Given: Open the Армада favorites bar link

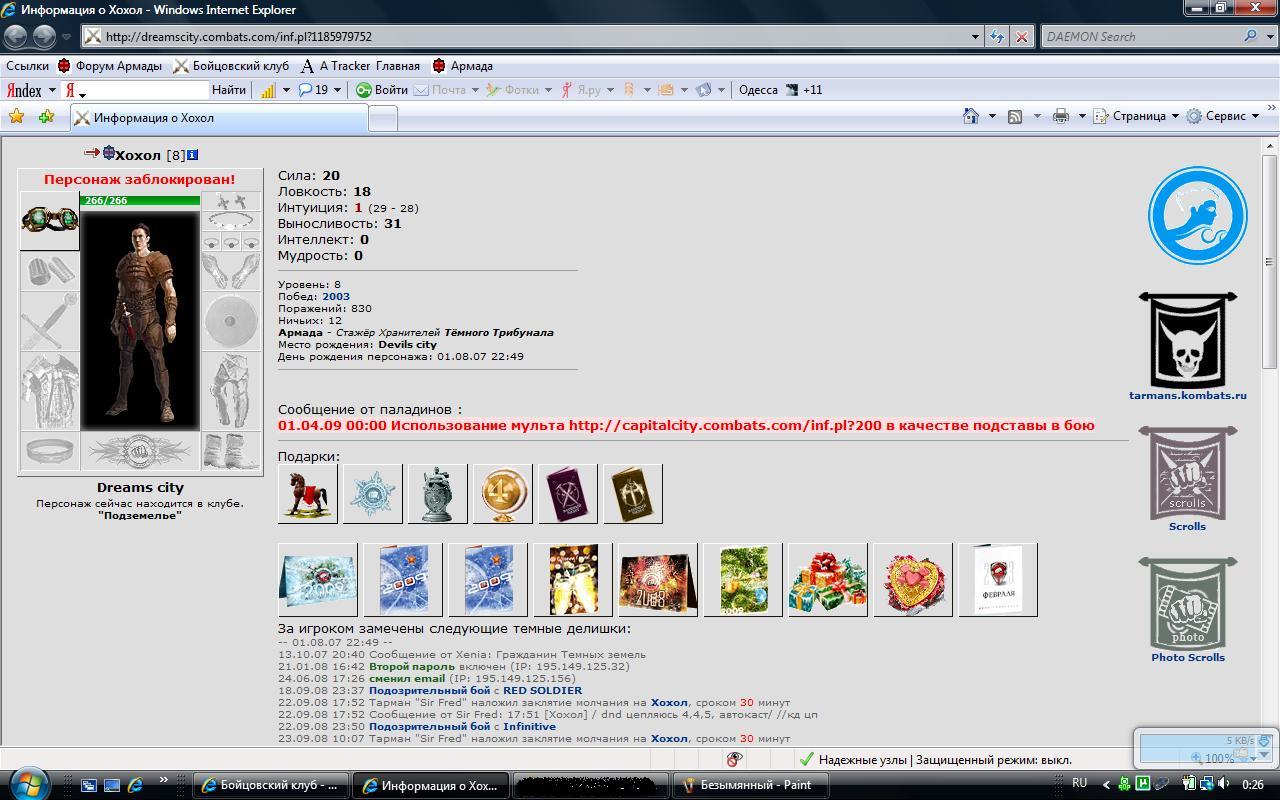Looking at the screenshot, I should coord(462,66).
